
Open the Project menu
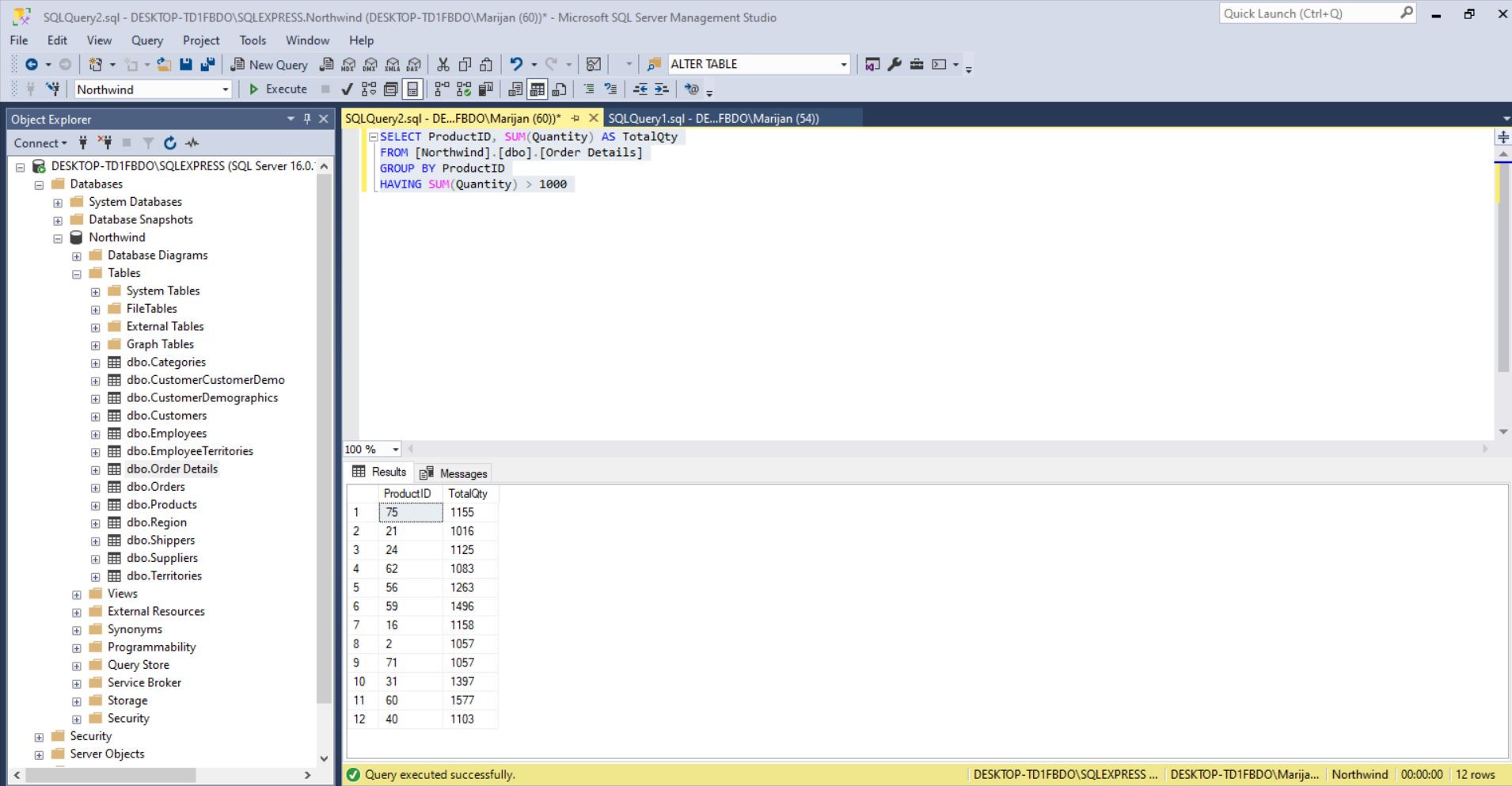pos(201,40)
